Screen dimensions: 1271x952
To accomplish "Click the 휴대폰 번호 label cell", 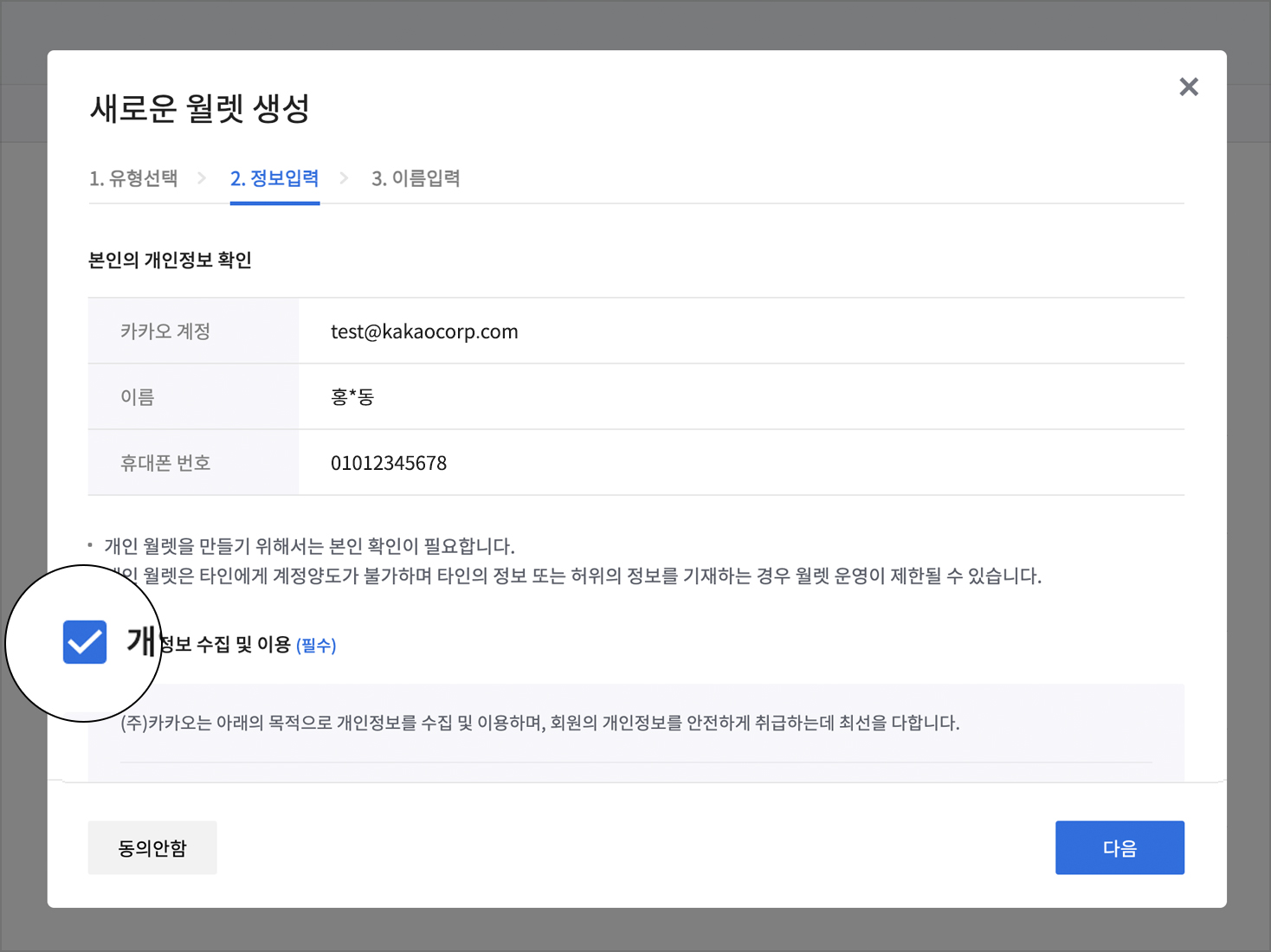I will tap(165, 463).
